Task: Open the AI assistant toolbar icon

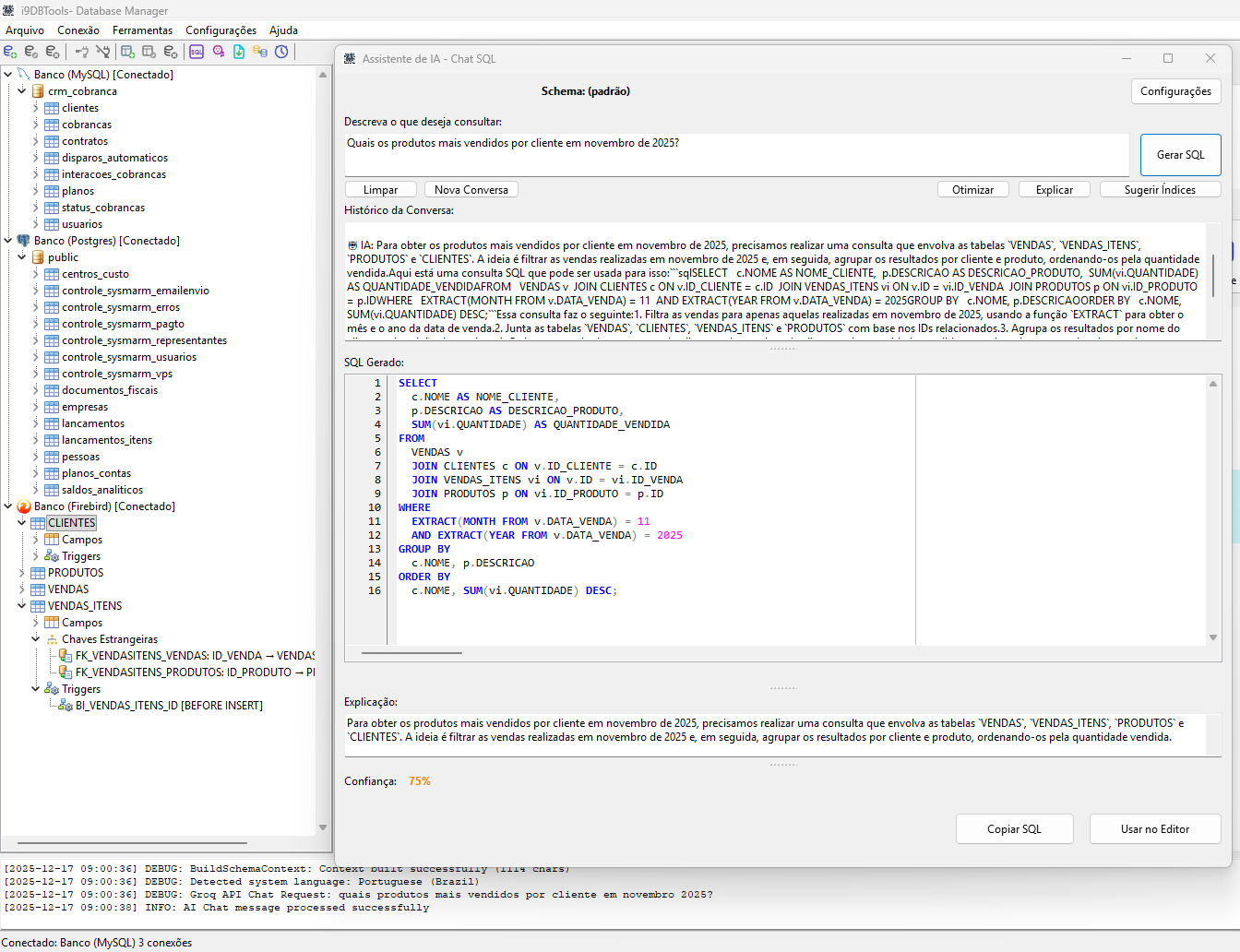Action: coord(219,52)
